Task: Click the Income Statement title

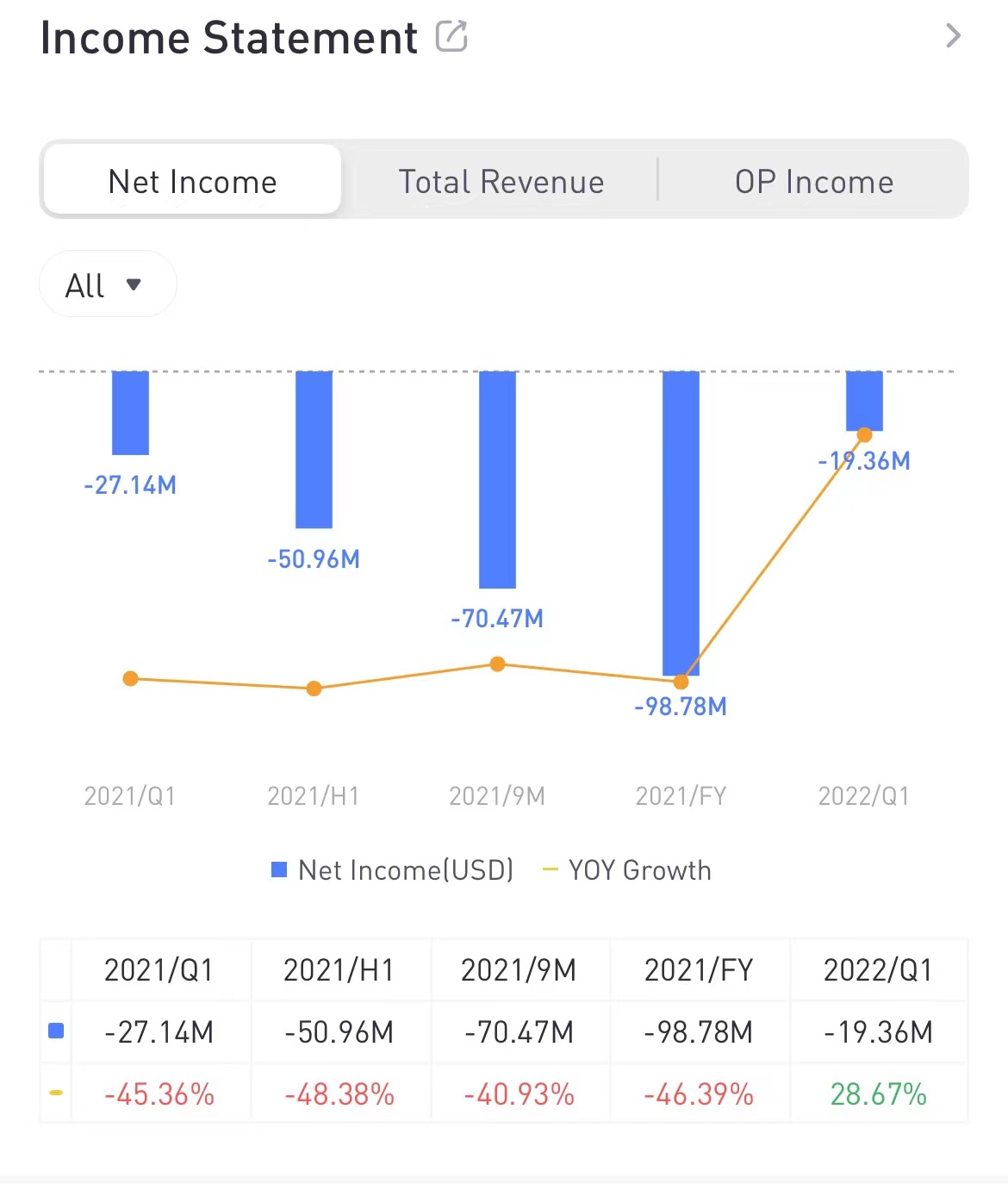Action: point(229,38)
